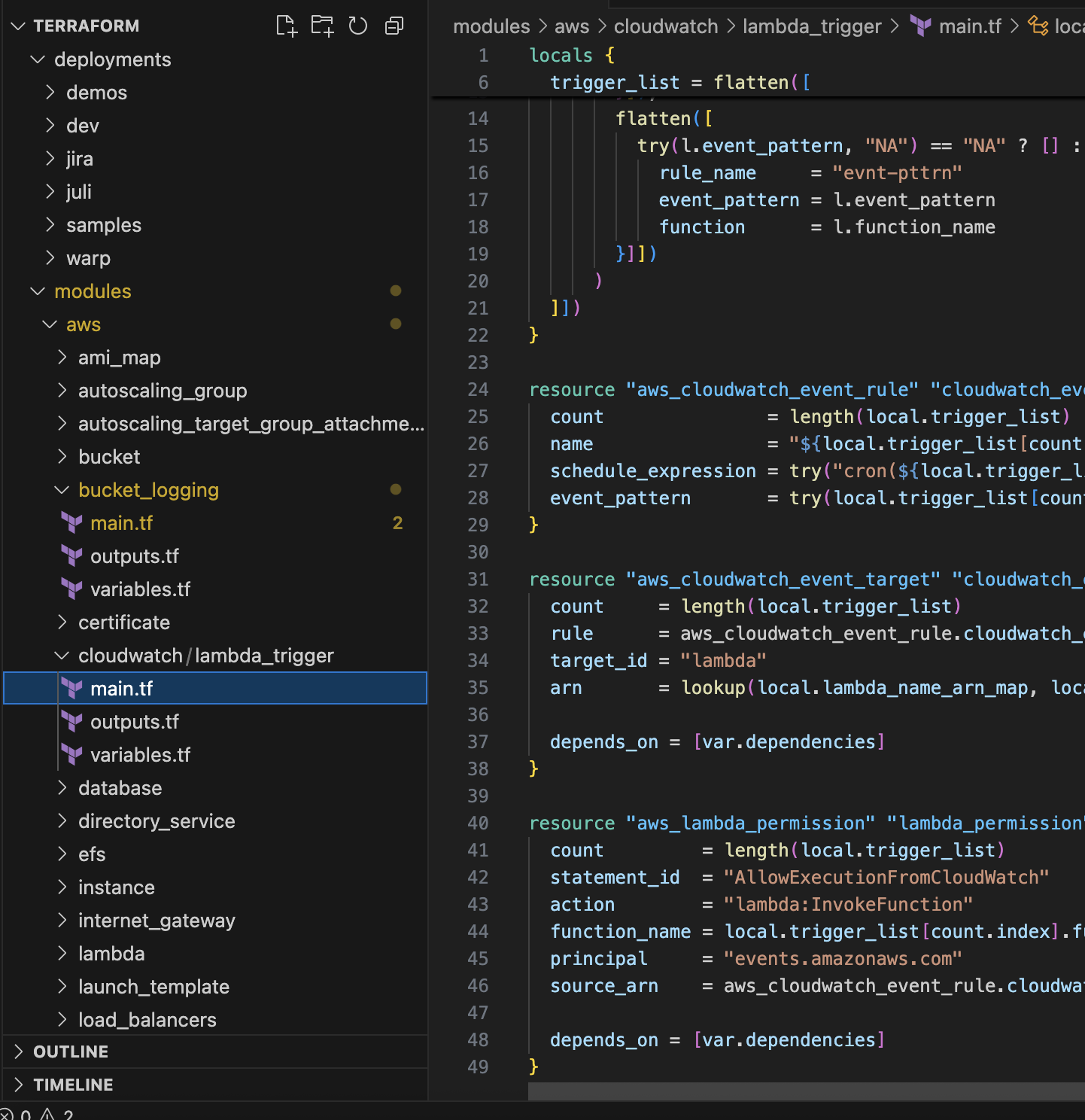Click the New Folder icon in Explorer header
The width and height of the screenshot is (1085, 1120).
[x=322, y=26]
